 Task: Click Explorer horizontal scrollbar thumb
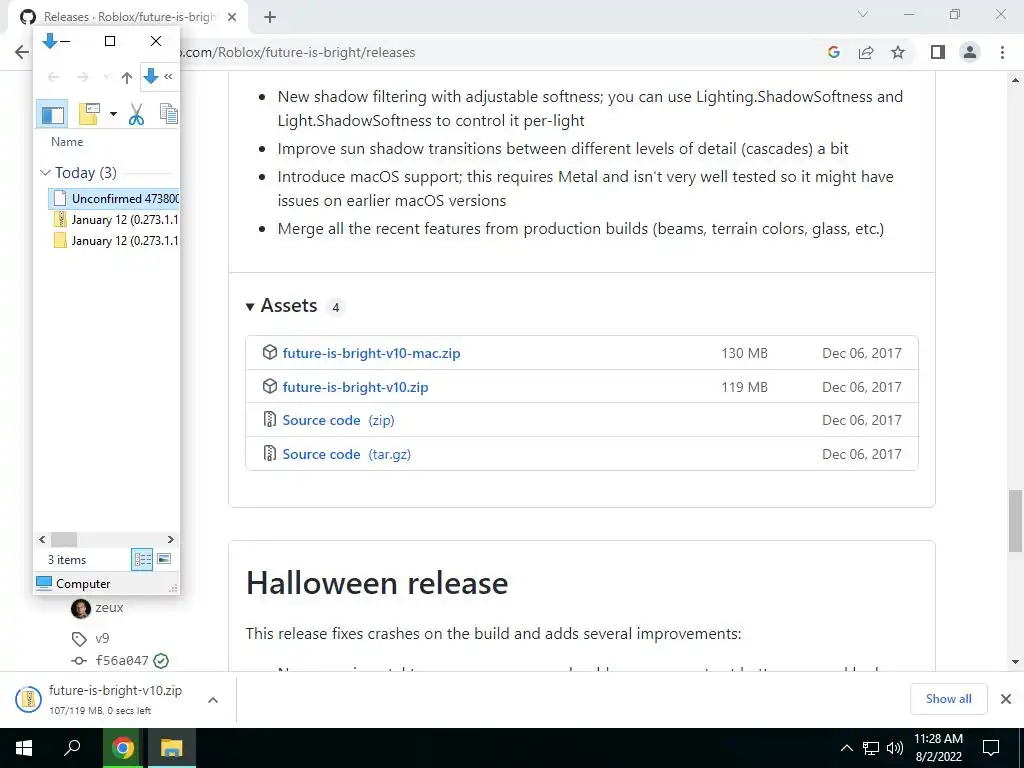64,539
